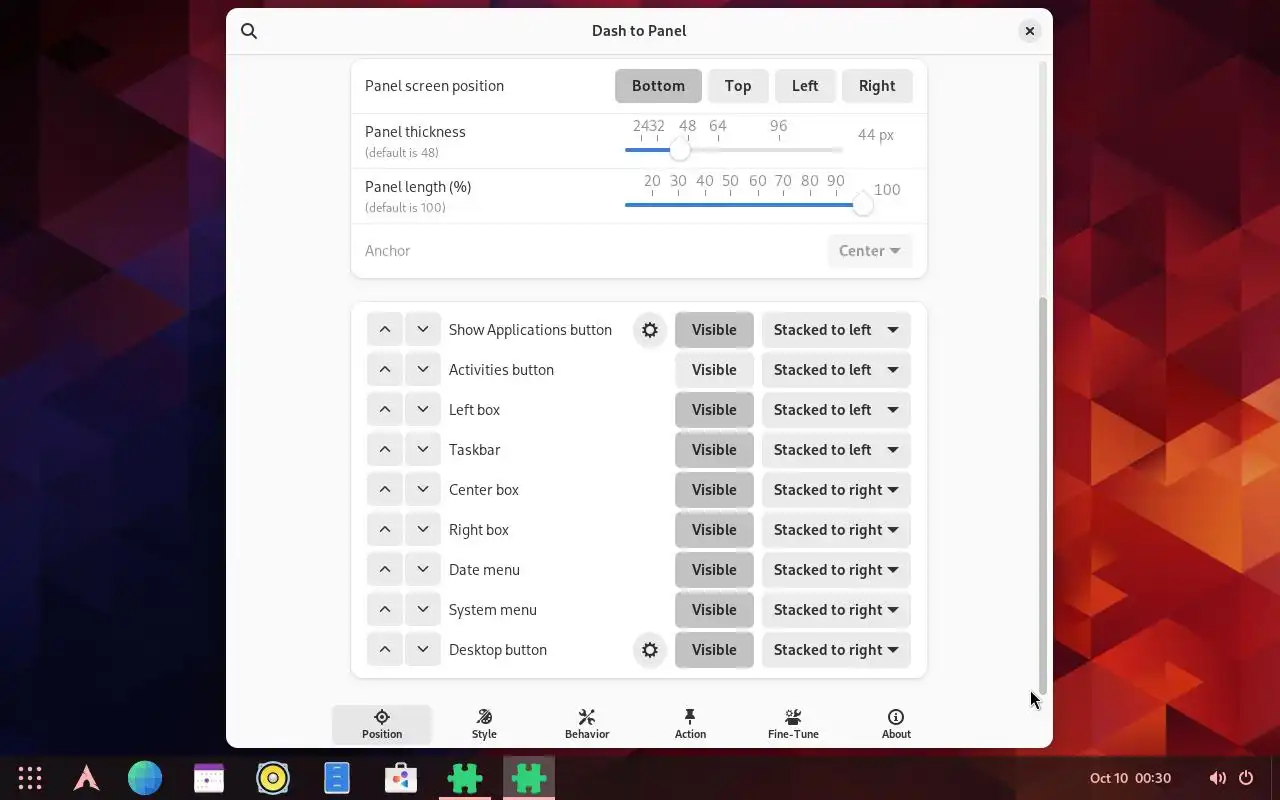
Task: Switch to the Position tab
Action: pyautogui.click(x=382, y=724)
